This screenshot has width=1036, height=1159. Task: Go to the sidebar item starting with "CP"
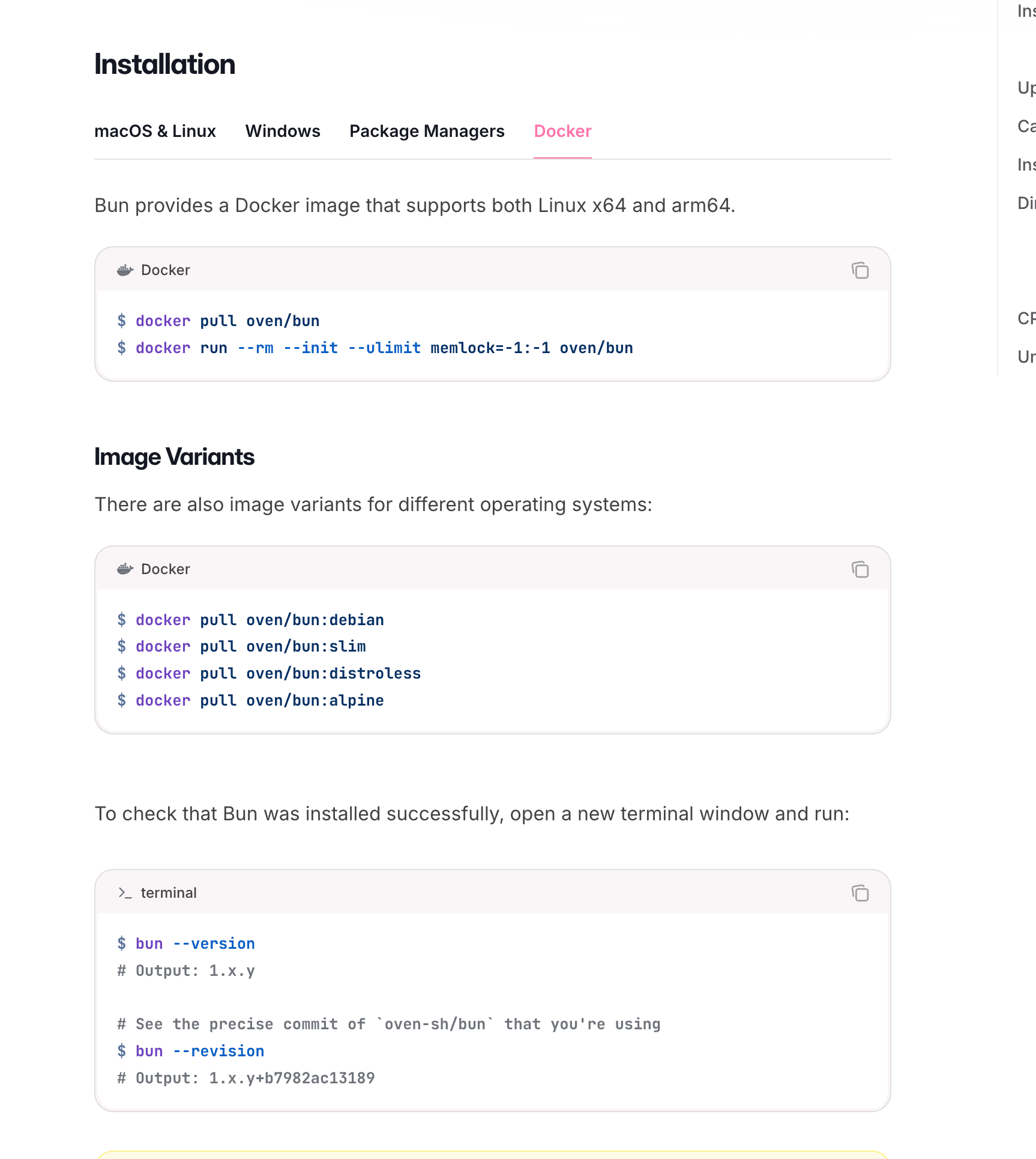point(1026,318)
